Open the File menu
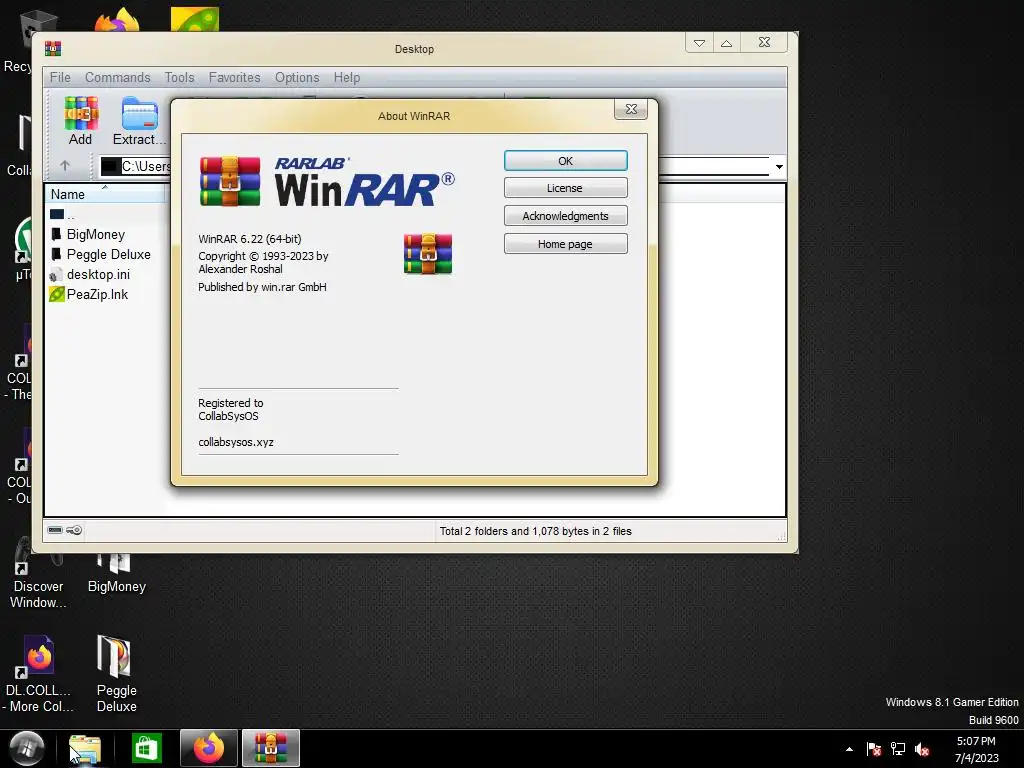 point(60,78)
